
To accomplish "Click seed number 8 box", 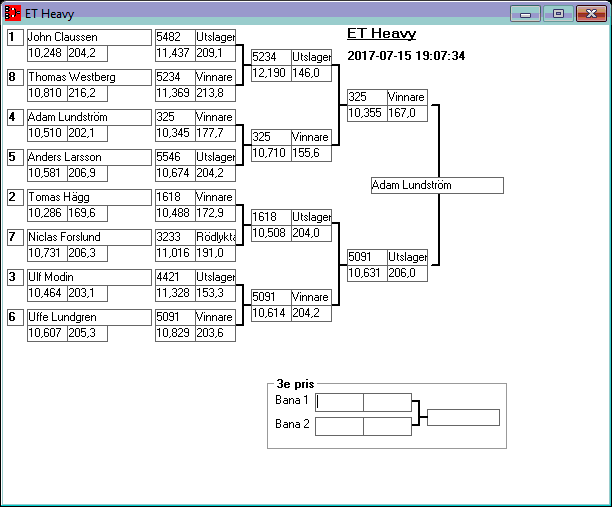I will coord(15,77).
